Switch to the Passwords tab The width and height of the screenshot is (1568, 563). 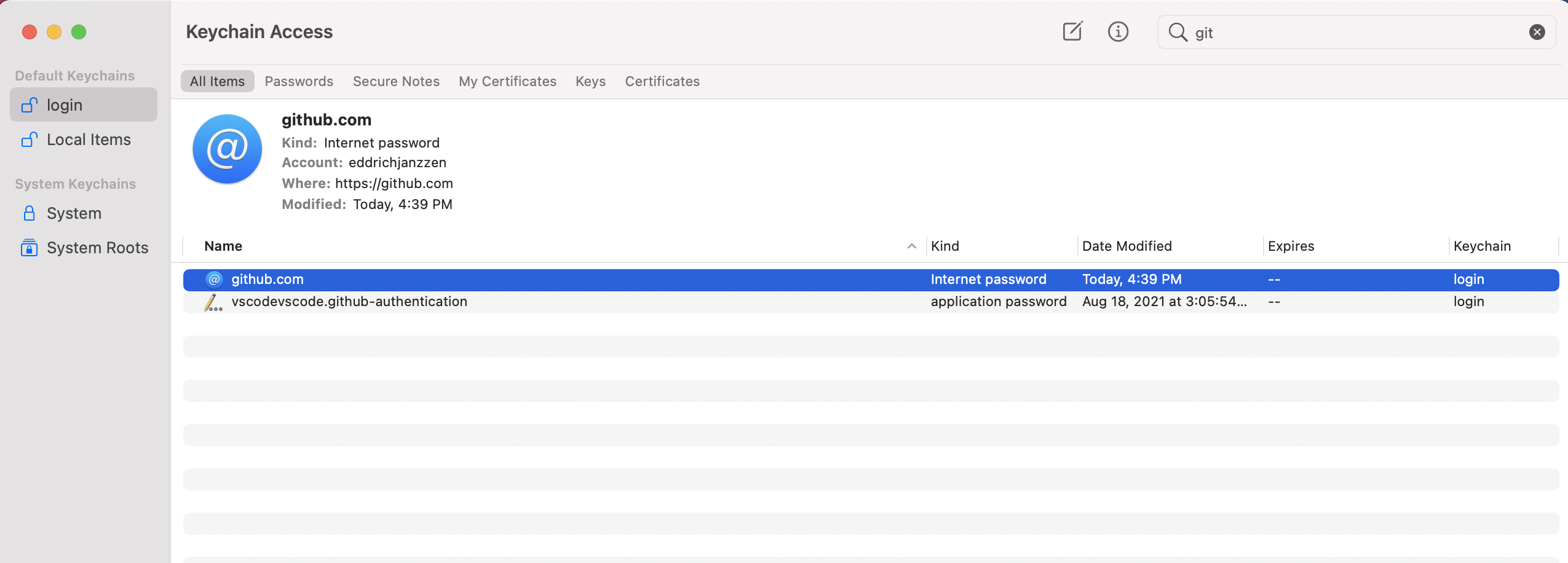tap(299, 81)
